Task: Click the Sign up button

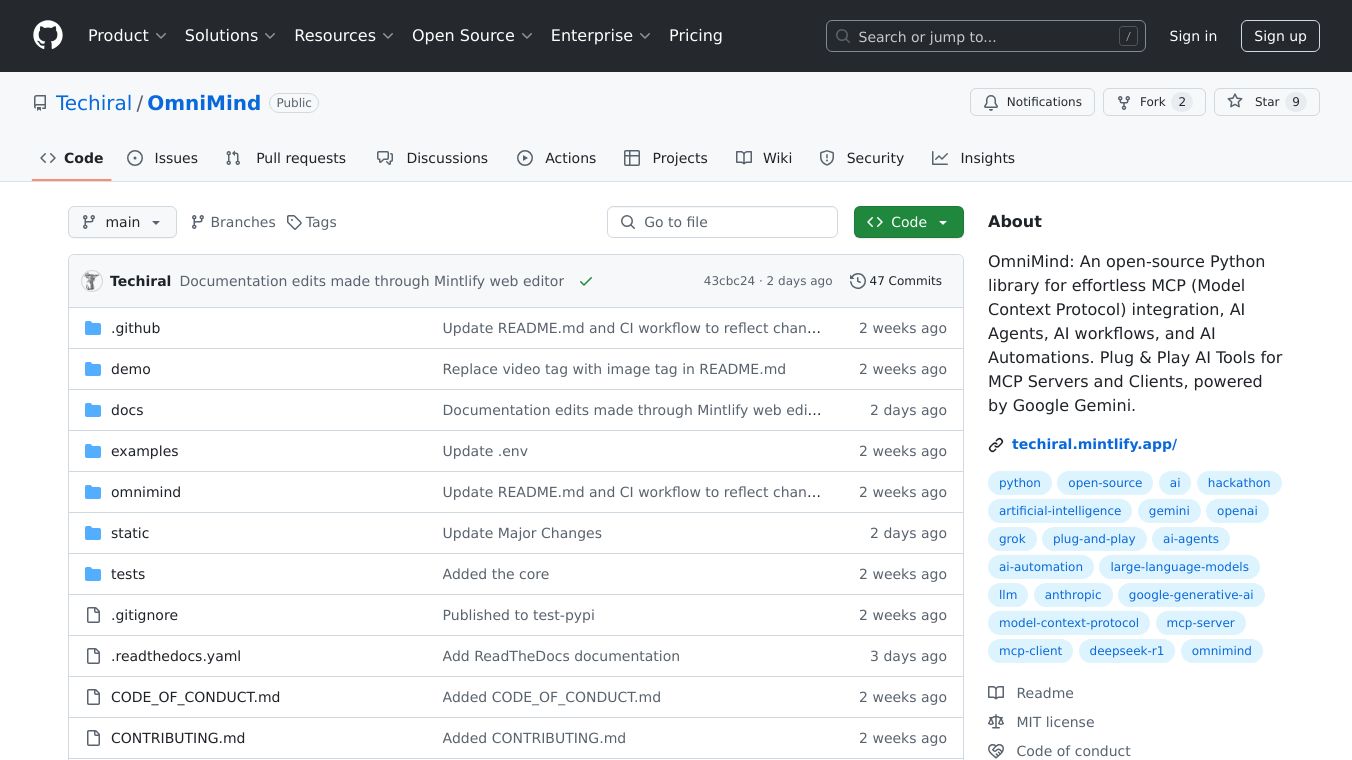Action: (x=1280, y=36)
